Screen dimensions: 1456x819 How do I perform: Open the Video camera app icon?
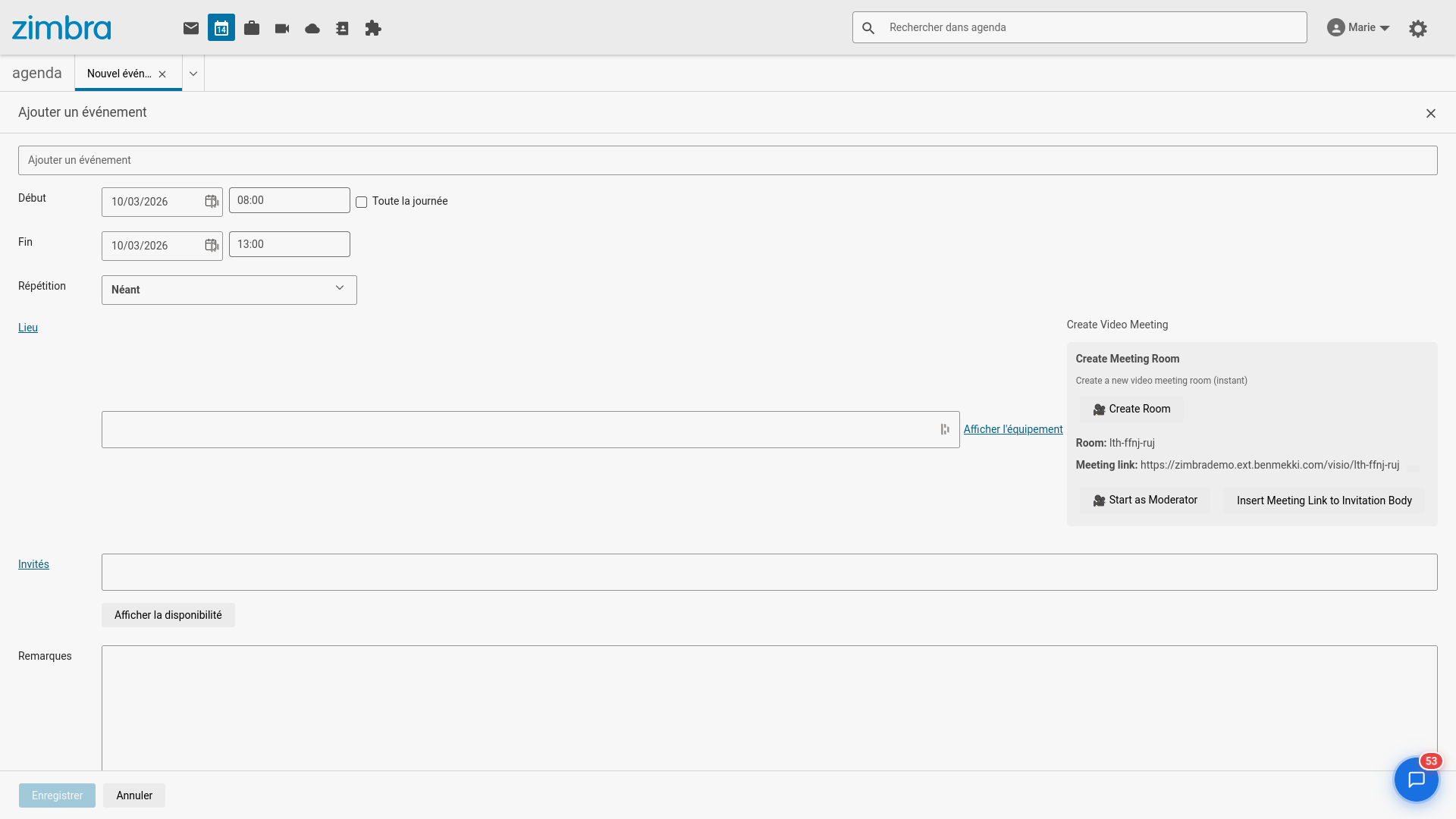pos(282,28)
